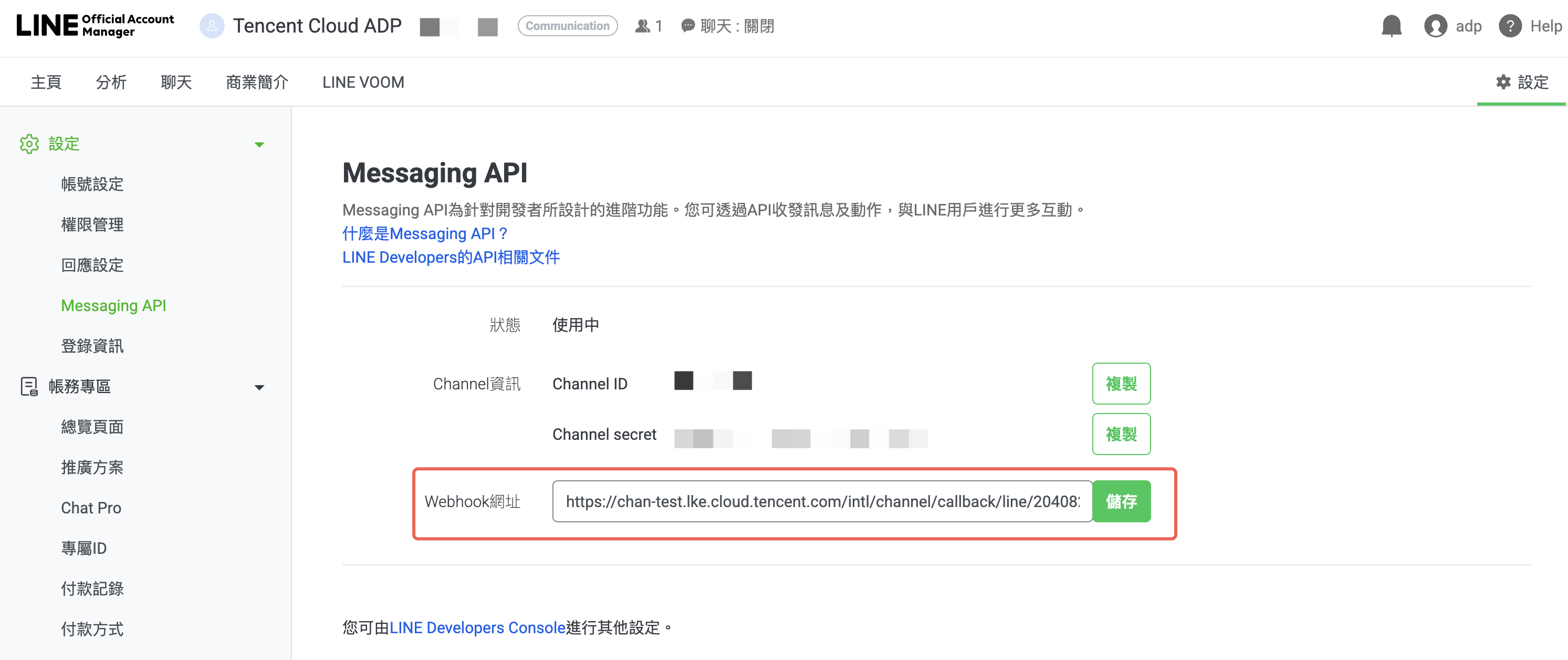Open the adp user profile icon
The width and height of the screenshot is (1568, 660).
[1435, 26]
